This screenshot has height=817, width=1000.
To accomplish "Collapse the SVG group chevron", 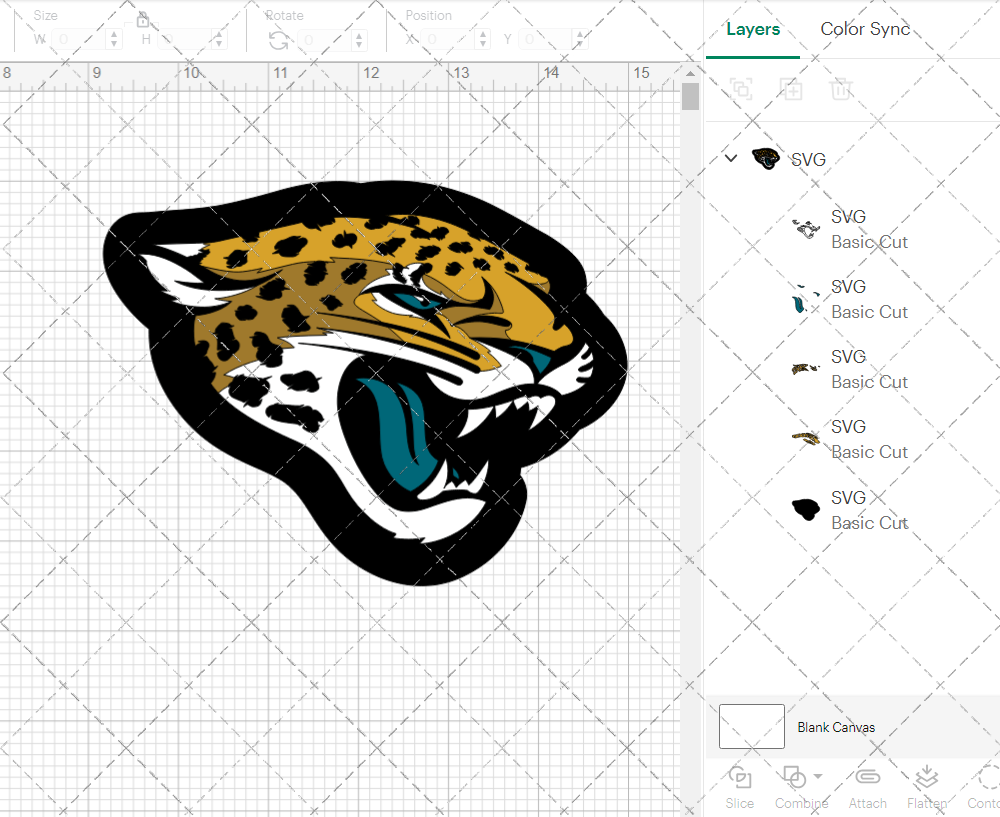I will pos(731,158).
